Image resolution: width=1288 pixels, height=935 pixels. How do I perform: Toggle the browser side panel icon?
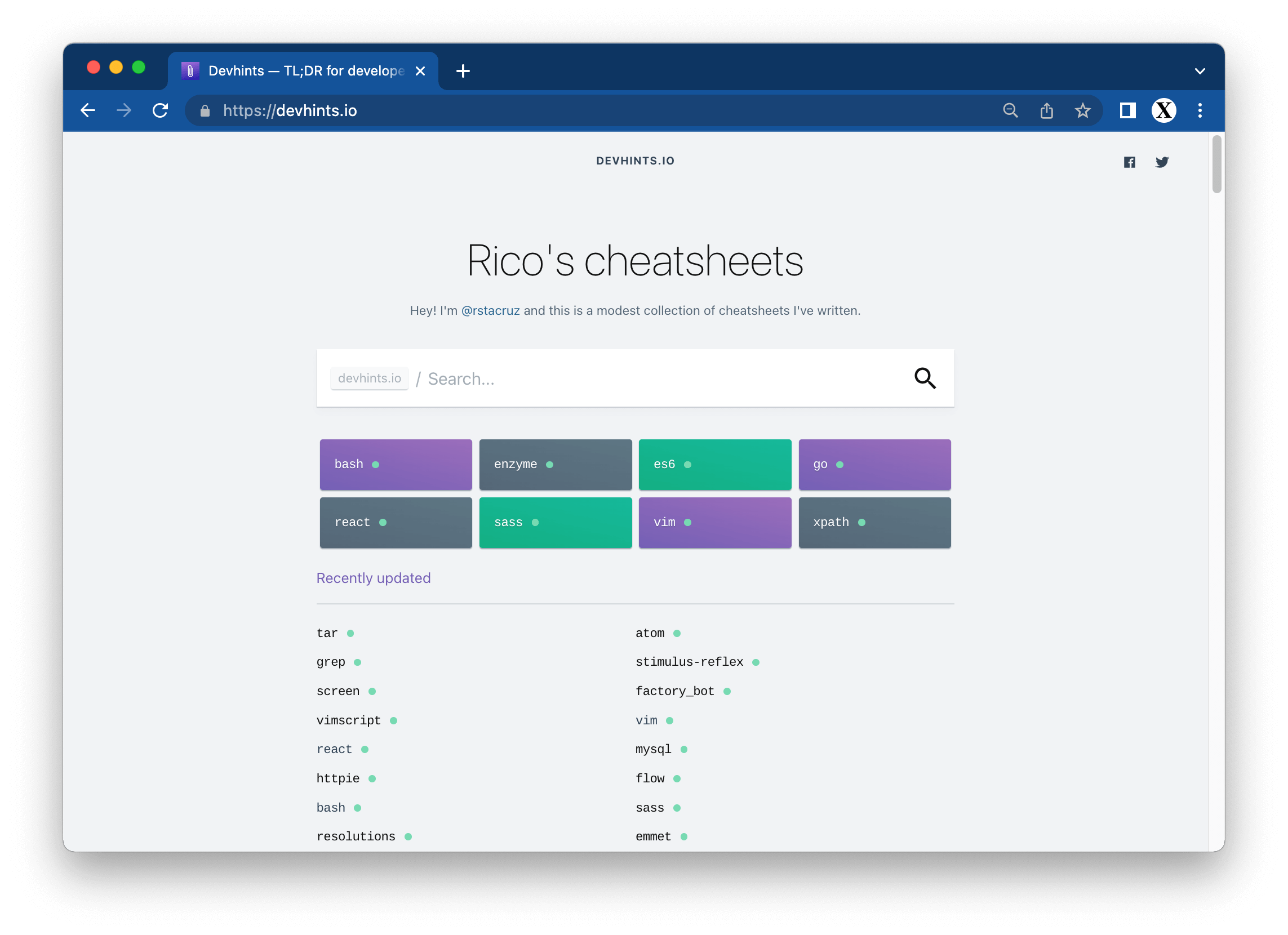tap(1127, 111)
